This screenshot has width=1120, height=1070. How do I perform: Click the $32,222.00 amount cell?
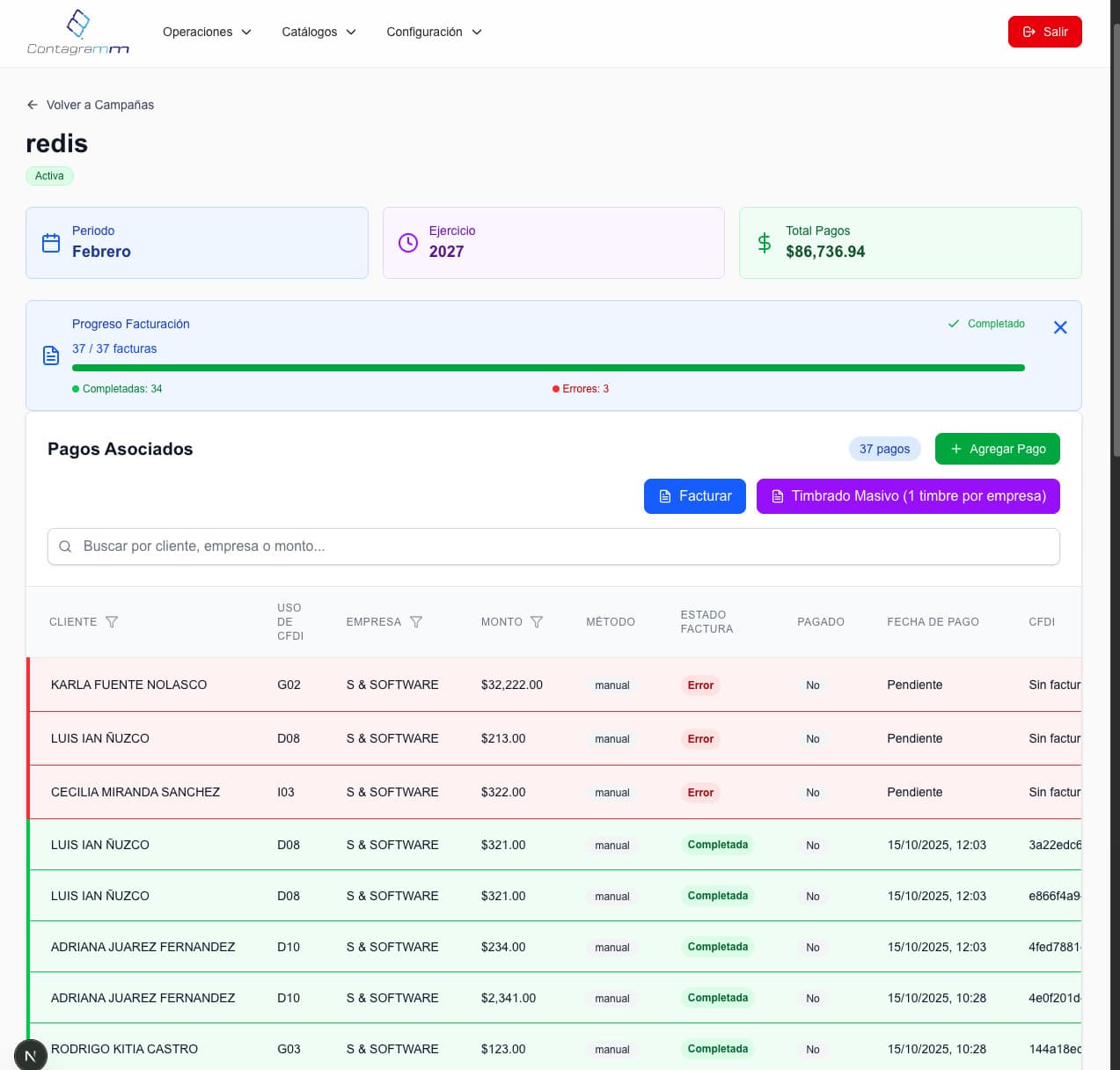click(512, 685)
